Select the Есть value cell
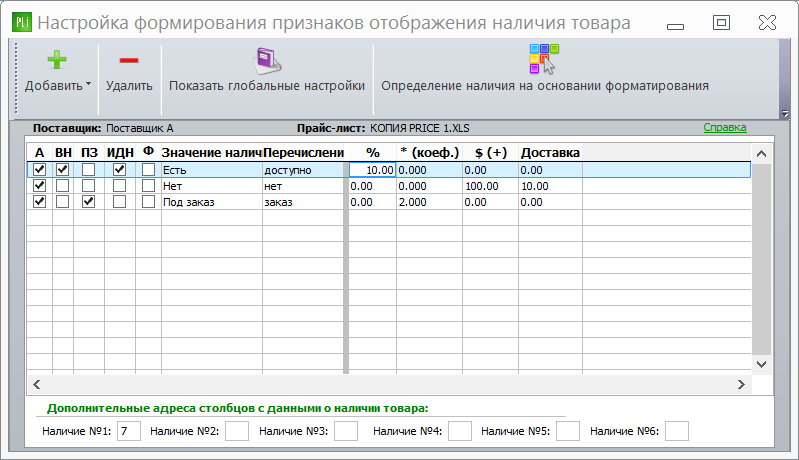 tap(211, 170)
